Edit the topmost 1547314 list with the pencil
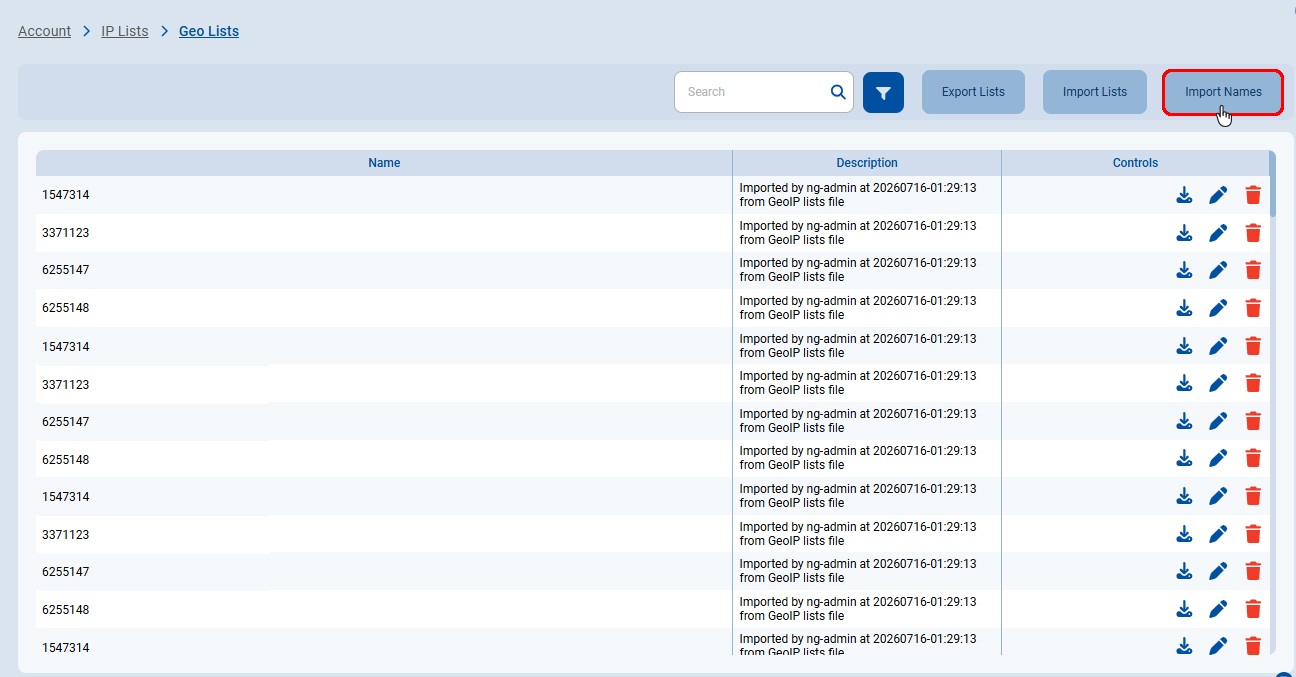The height and width of the screenshot is (677, 1296). pos(1218,195)
